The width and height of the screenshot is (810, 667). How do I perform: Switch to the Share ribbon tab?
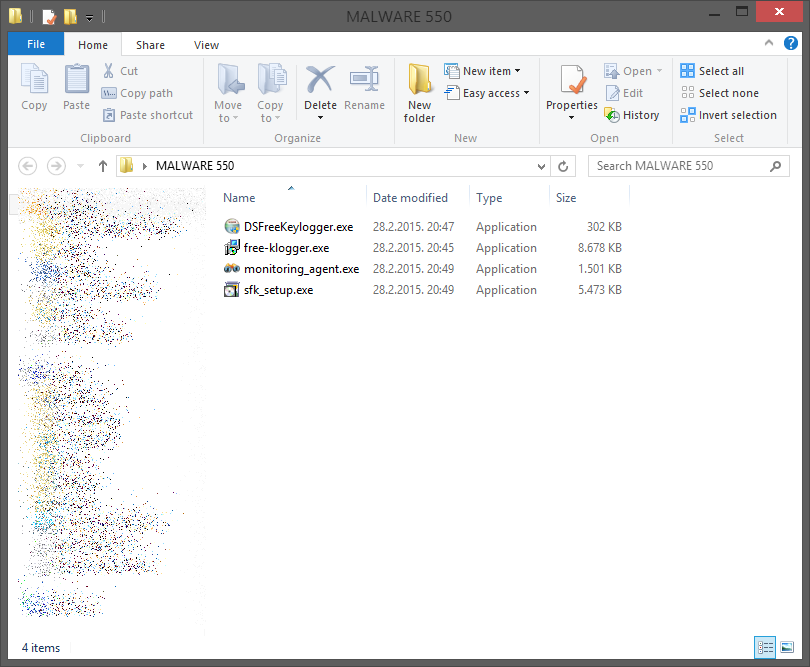coord(150,45)
